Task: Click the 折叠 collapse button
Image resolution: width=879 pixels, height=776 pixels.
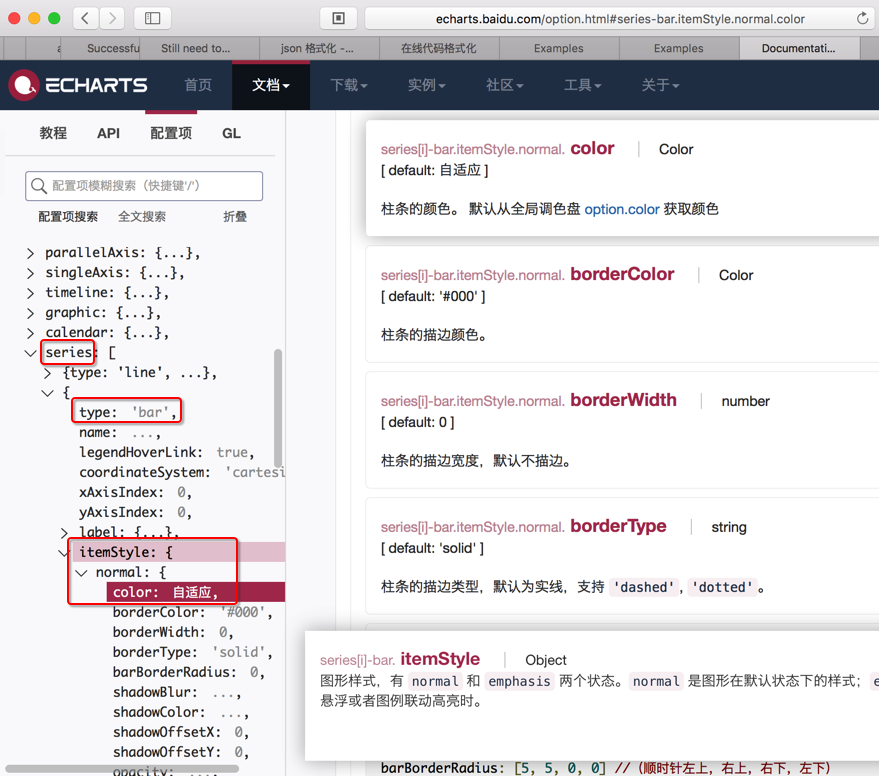Action: pyautogui.click(x=235, y=216)
